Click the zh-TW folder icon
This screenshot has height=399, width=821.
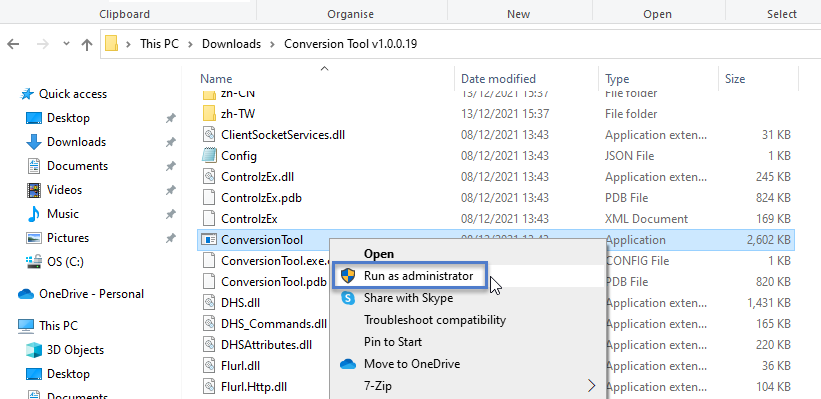coord(209,113)
